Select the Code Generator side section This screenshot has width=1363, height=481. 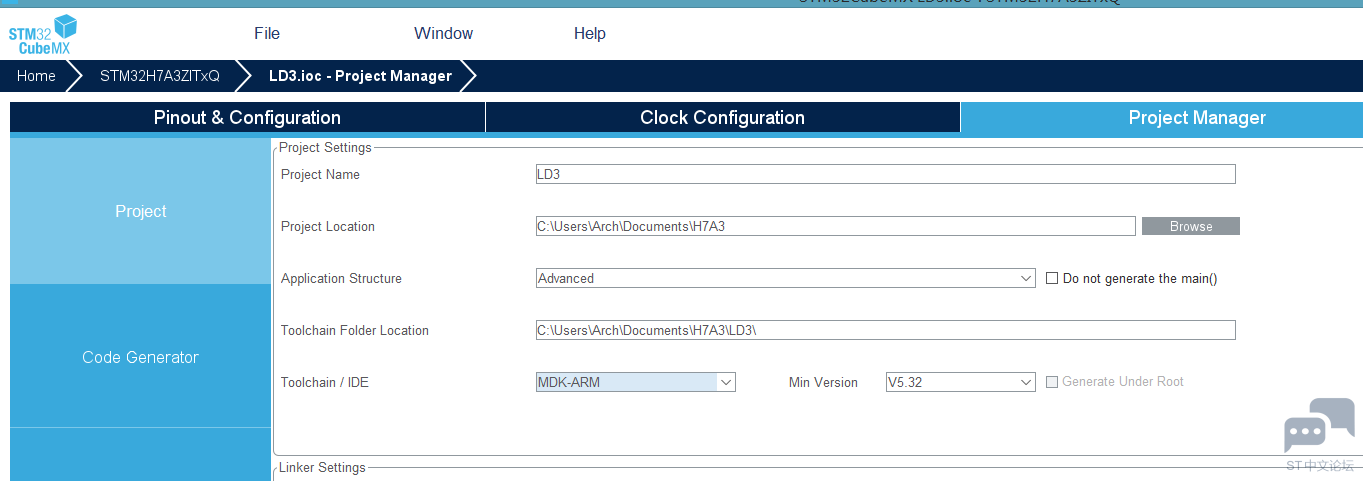pos(141,357)
